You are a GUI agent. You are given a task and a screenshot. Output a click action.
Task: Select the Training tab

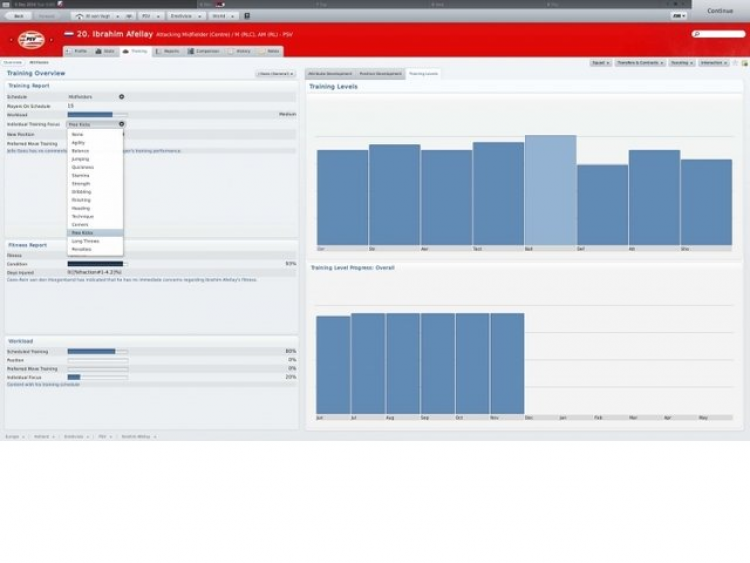tap(135, 51)
